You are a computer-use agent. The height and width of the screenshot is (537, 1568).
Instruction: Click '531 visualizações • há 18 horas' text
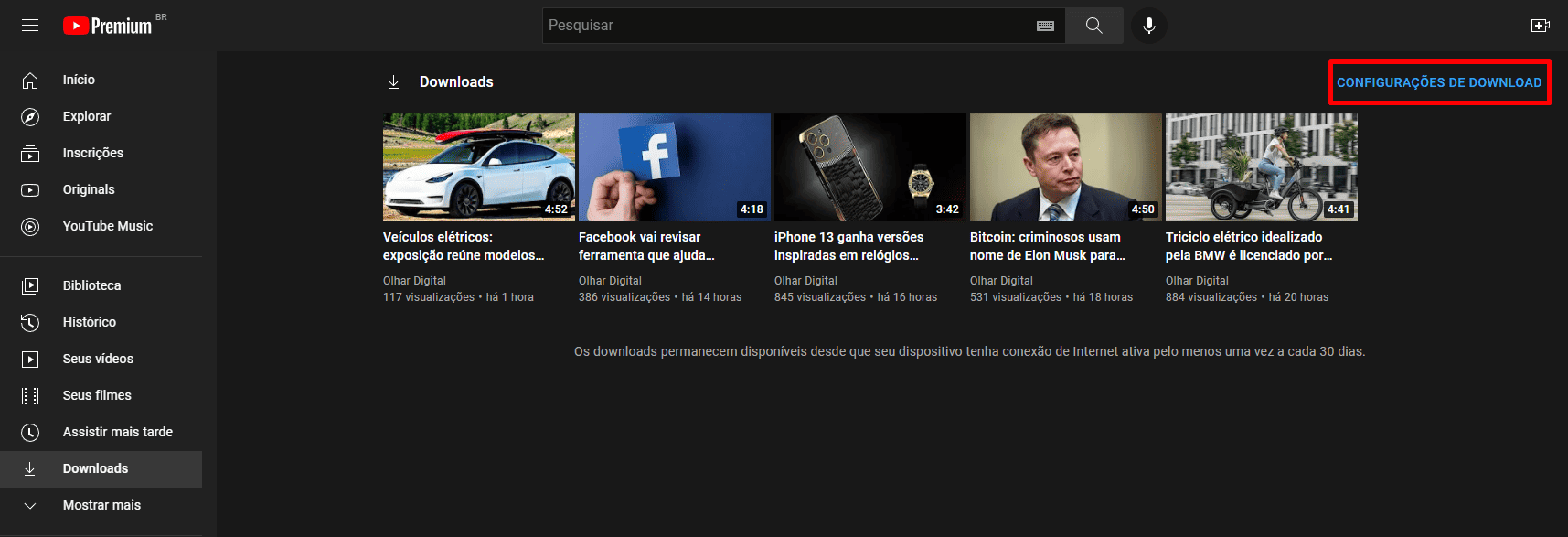(1051, 297)
